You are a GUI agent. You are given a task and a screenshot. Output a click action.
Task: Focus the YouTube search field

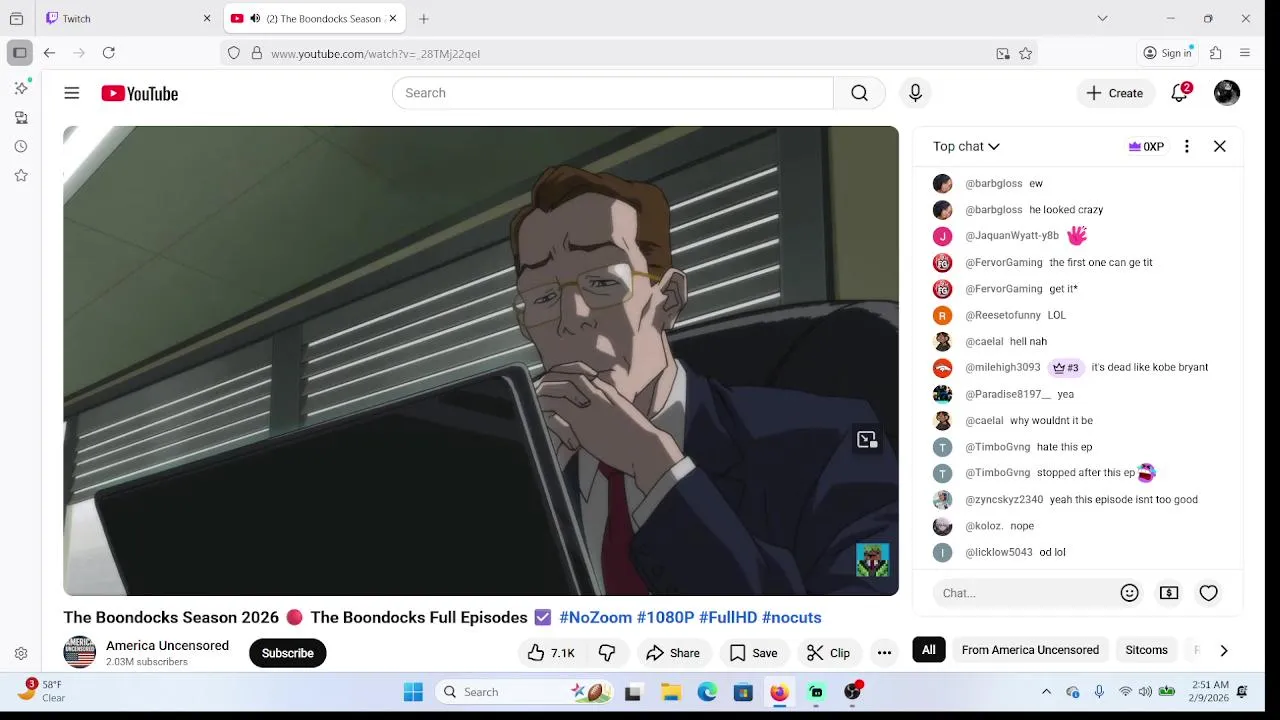point(612,93)
